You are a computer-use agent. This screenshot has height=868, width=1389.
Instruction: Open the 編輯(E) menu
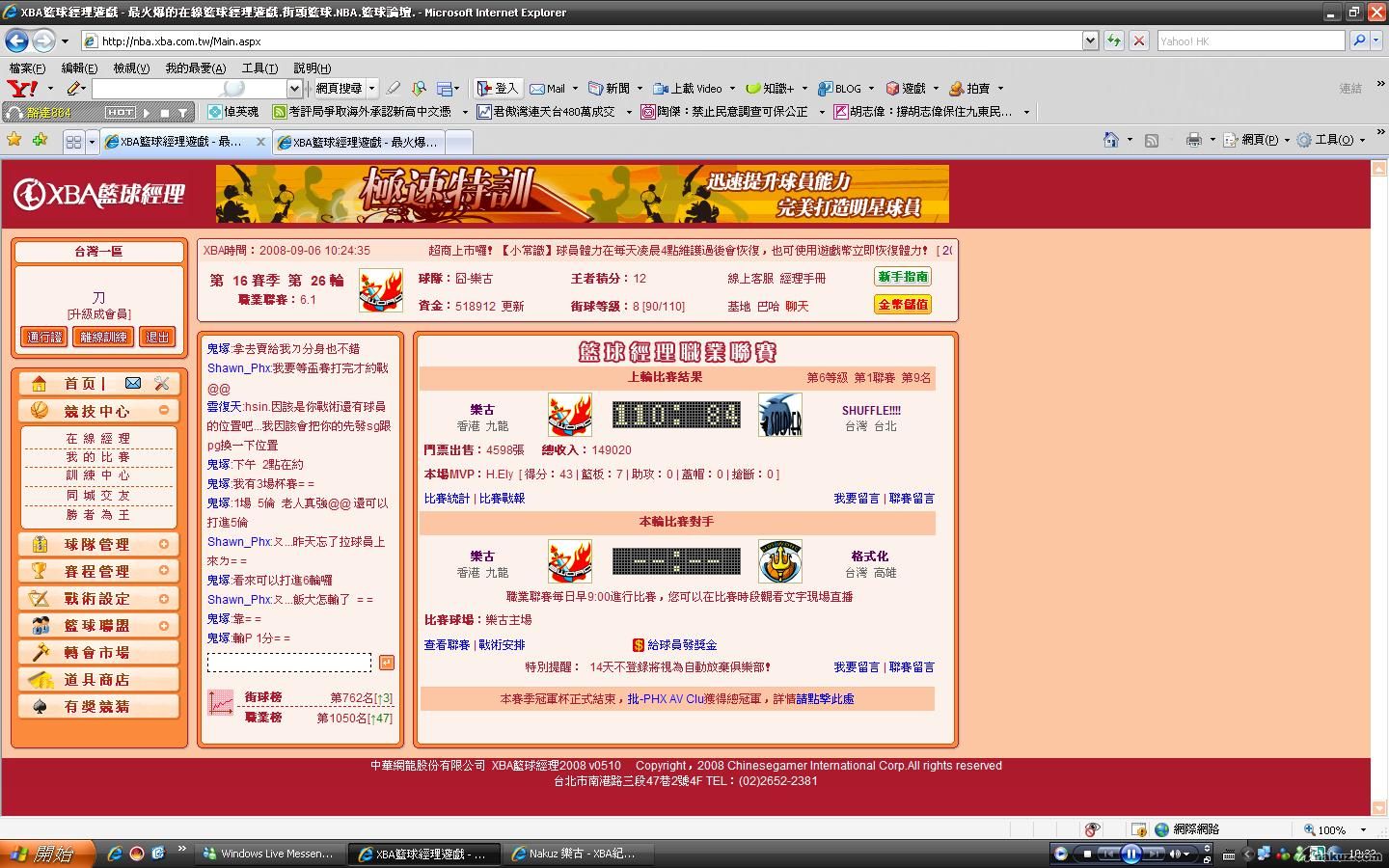pyautogui.click(x=79, y=68)
